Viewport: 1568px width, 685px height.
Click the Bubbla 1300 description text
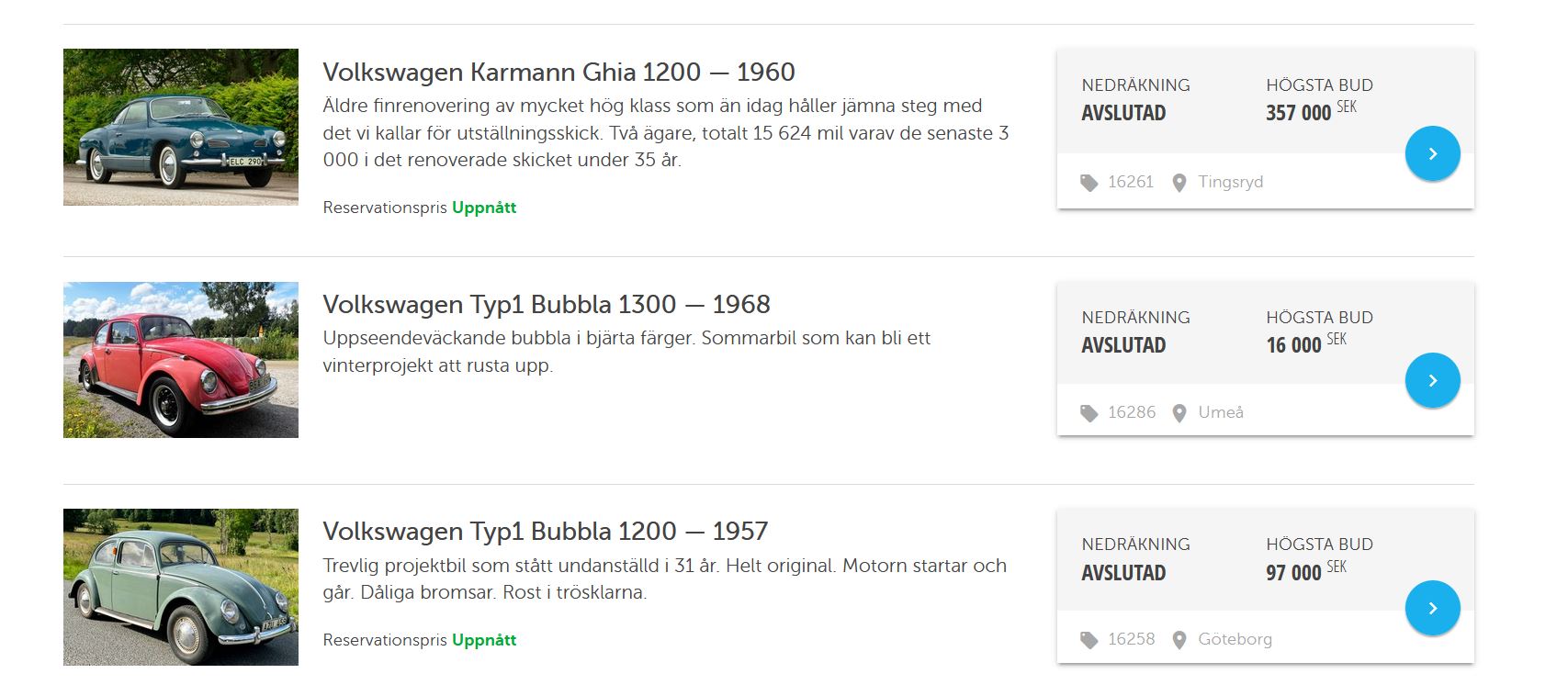tap(626, 352)
